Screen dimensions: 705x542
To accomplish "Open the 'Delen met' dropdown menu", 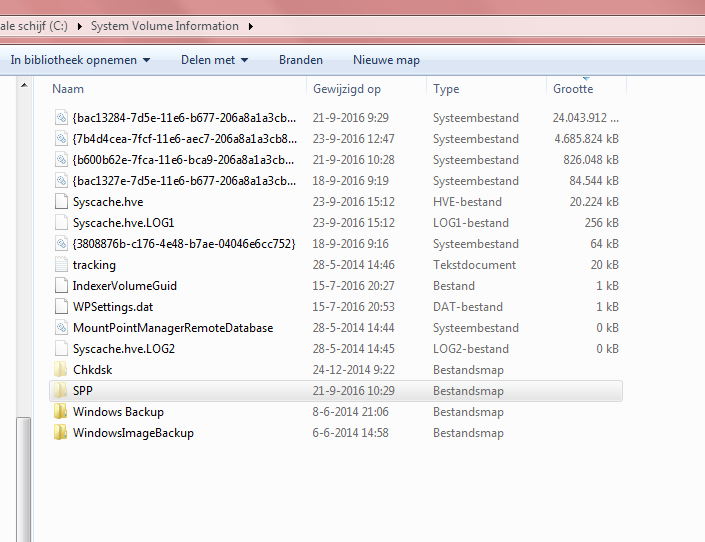I will click(x=214, y=60).
